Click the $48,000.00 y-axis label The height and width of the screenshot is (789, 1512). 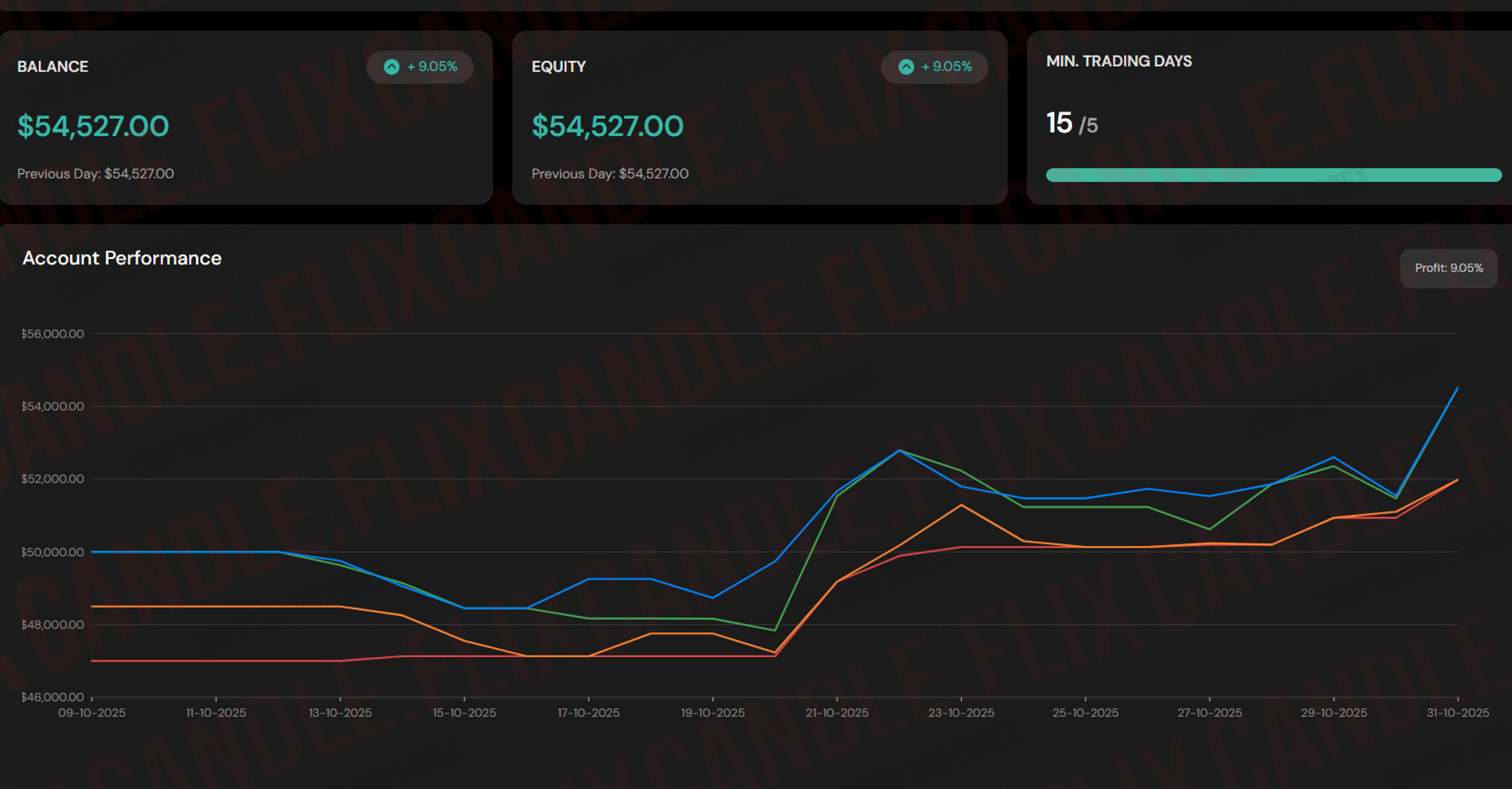(x=53, y=625)
